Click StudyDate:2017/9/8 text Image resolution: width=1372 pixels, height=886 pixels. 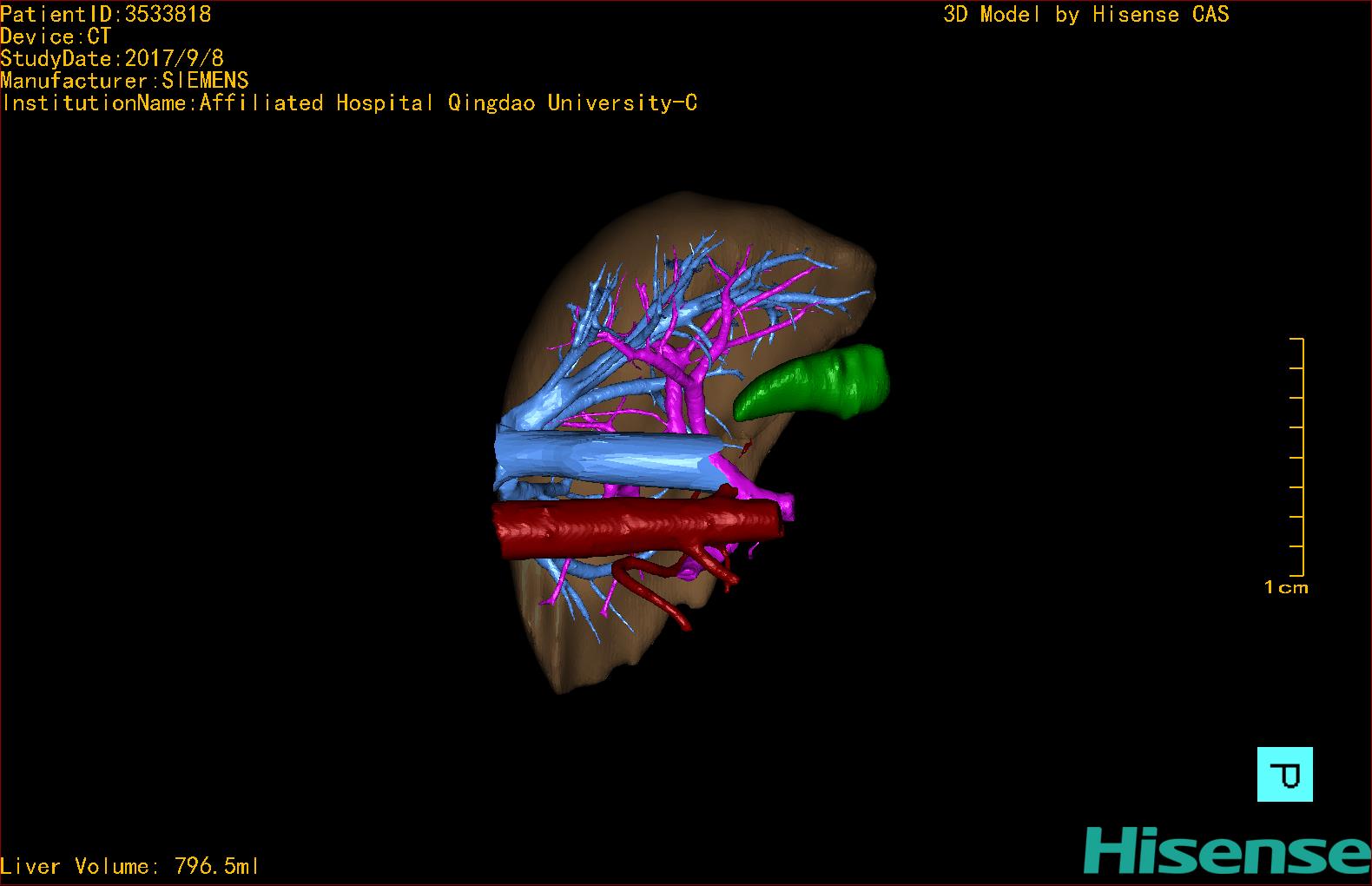click(112, 58)
